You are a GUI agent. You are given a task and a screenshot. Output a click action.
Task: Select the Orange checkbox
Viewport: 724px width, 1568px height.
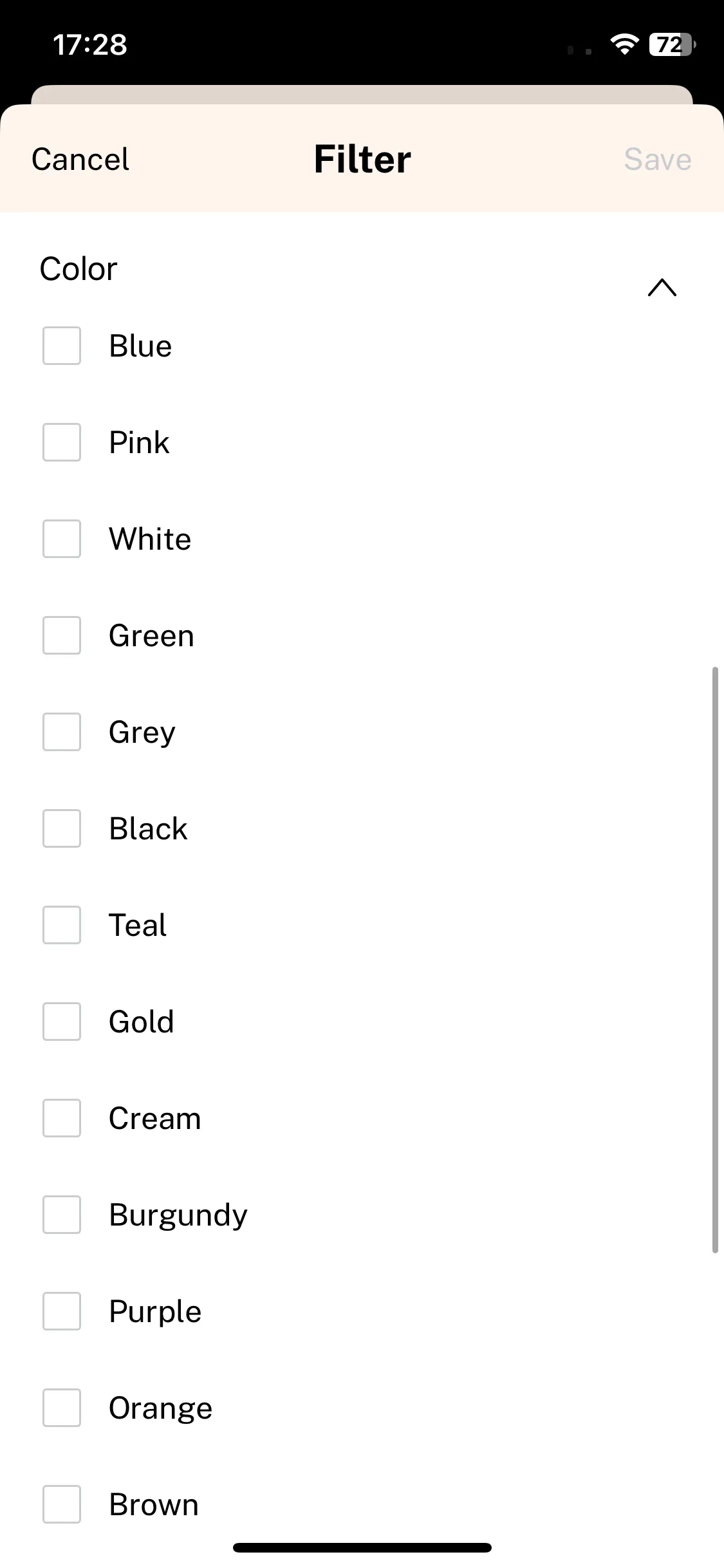pyautogui.click(x=62, y=1408)
